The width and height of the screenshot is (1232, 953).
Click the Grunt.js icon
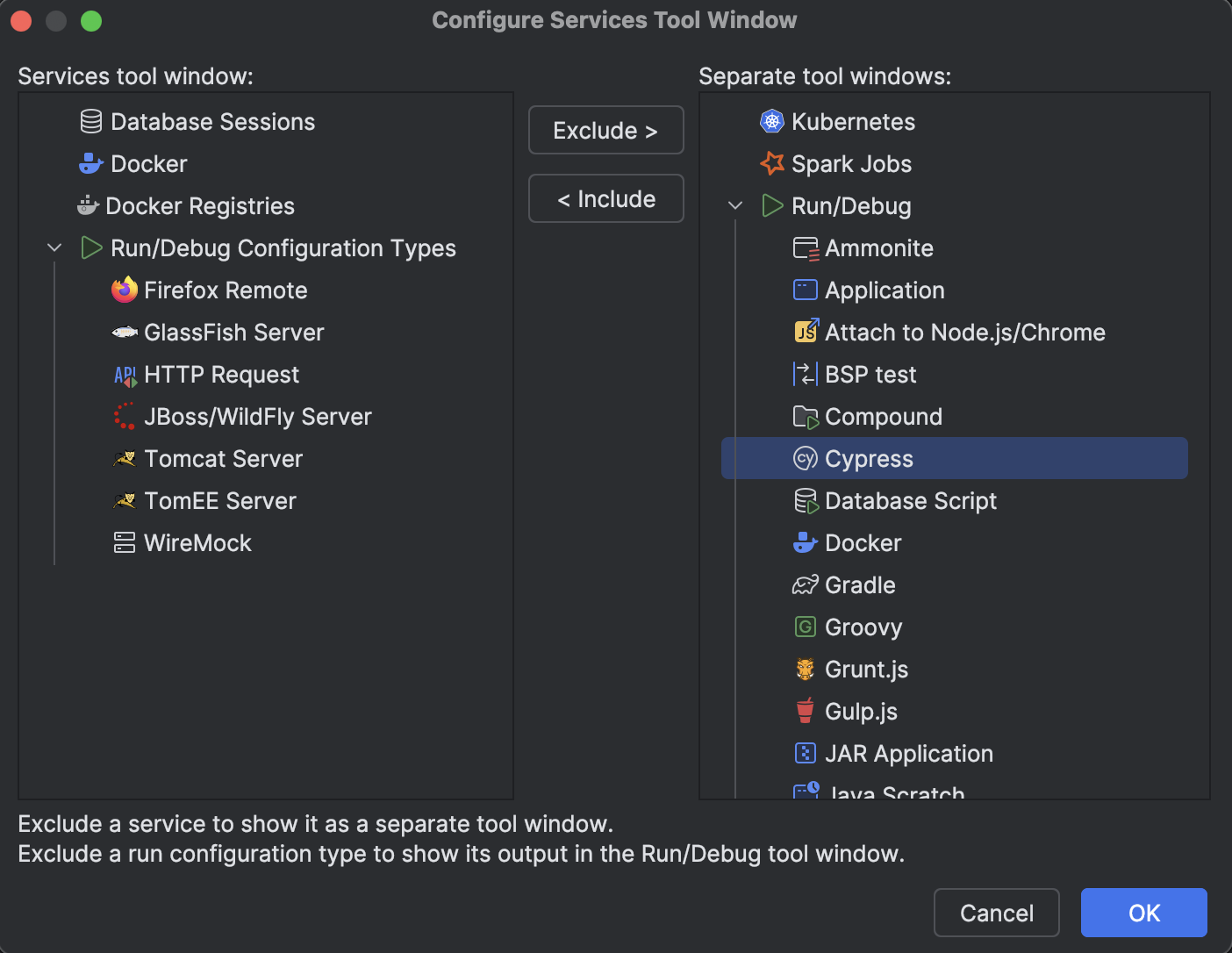[805, 669]
